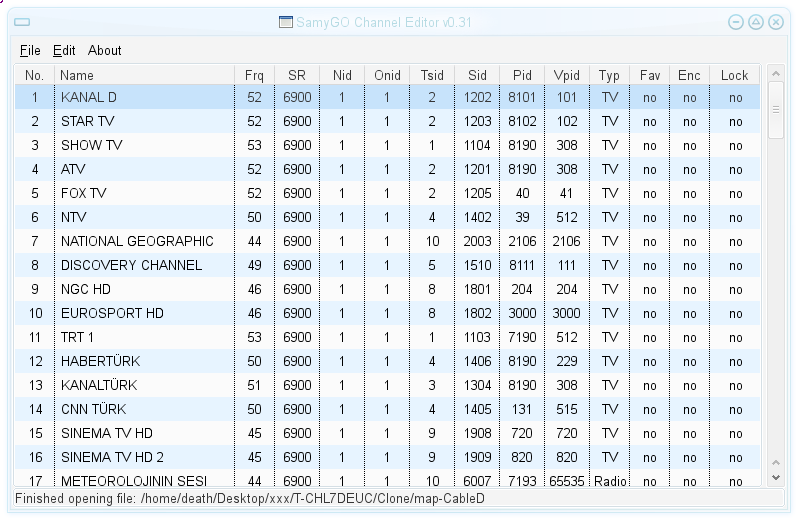Click Sid value 1202 of KANAL D
Screen dimensions: 796x518
(x=477, y=97)
